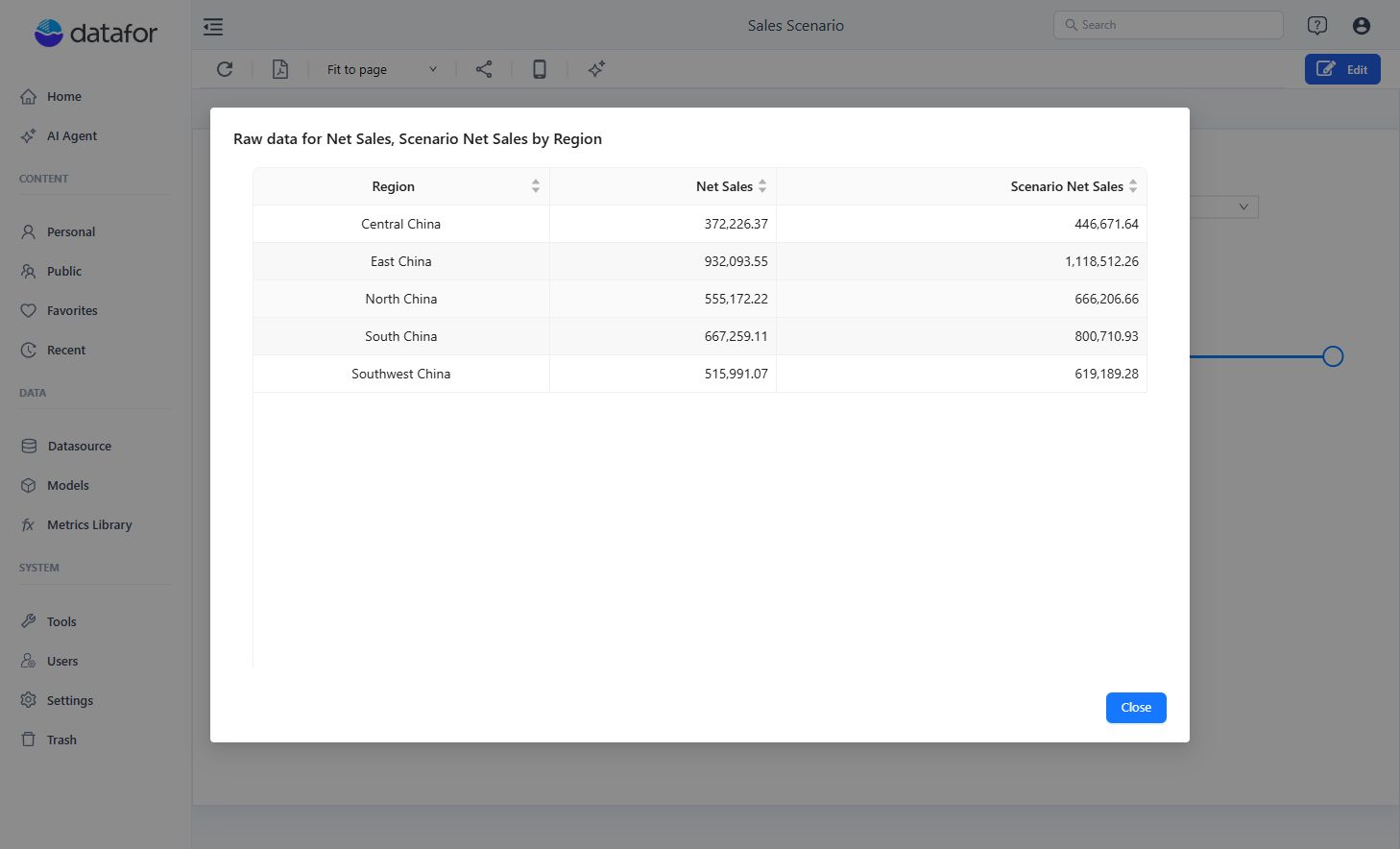This screenshot has width=1400, height=849.
Task: Click the slider handle behind dialog
Action: tap(1333, 356)
